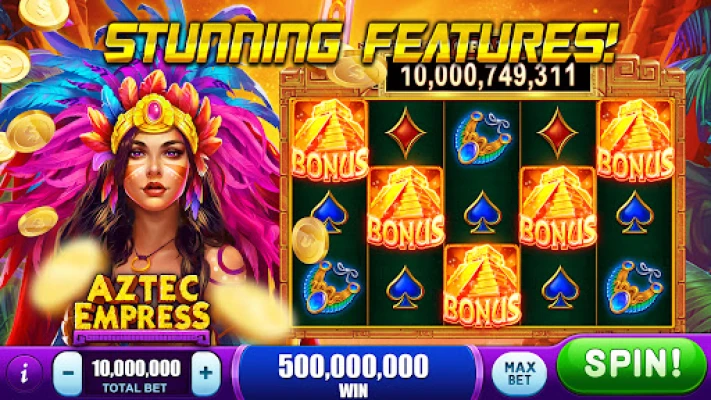Click the BONUS symbol in second reel
The height and width of the screenshot is (400, 711).
click(405, 208)
